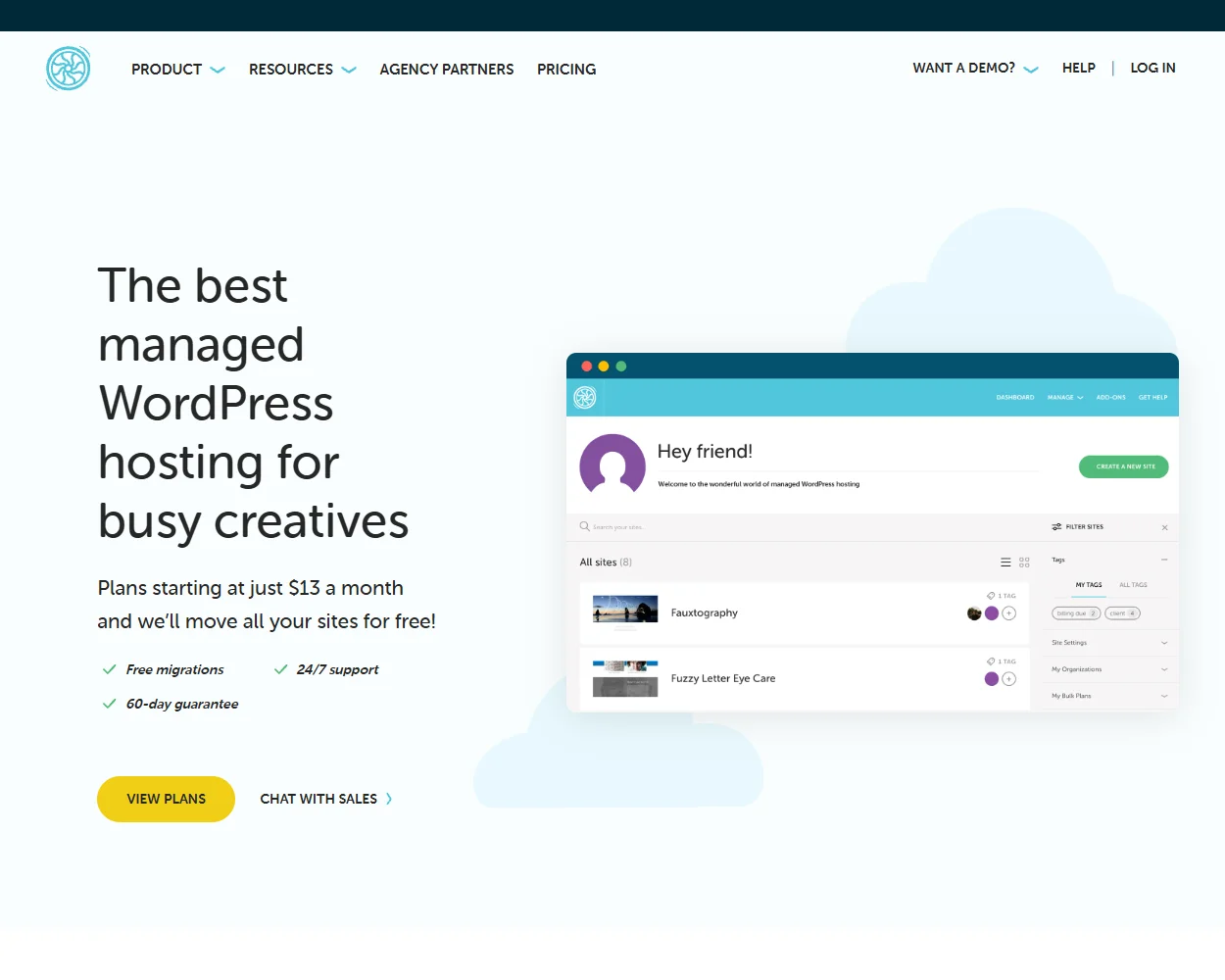Viewport: 1225px width, 980px height.
Task: Switch to list view of sites
Action: click(1005, 562)
